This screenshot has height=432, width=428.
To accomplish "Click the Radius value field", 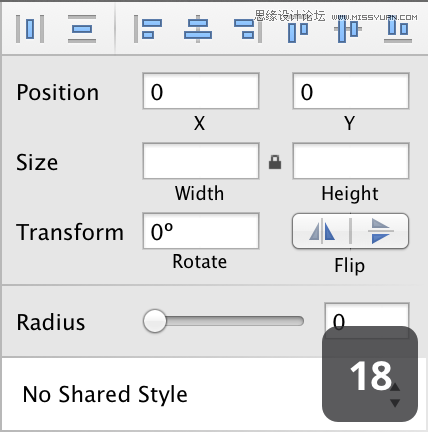I will point(367,321).
